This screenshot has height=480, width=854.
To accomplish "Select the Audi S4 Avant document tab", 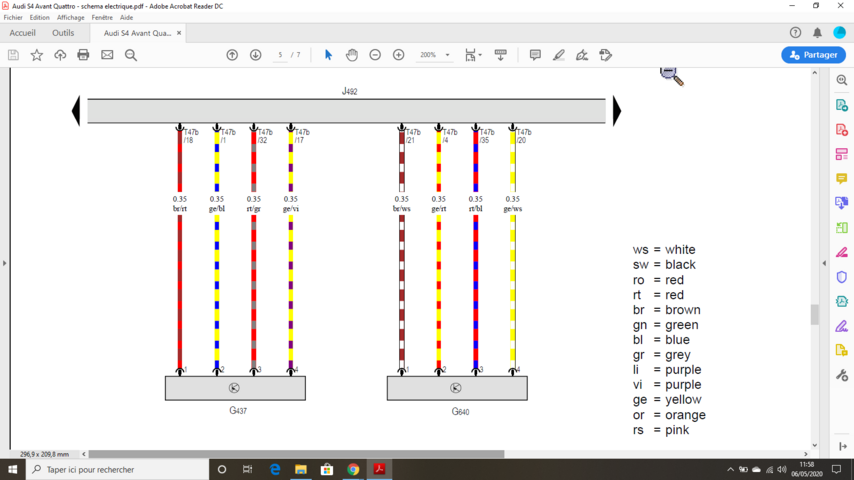I will pyautogui.click(x=137, y=33).
